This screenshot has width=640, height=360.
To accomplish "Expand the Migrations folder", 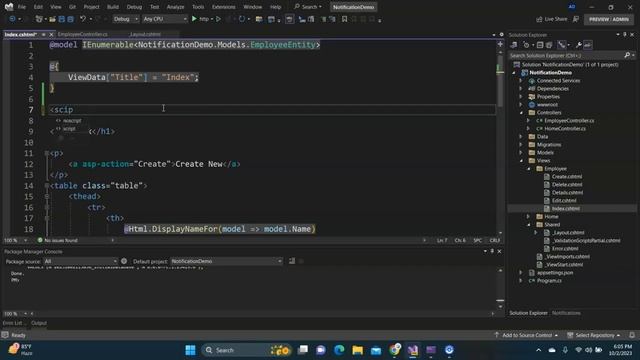I will coord(521,144).
